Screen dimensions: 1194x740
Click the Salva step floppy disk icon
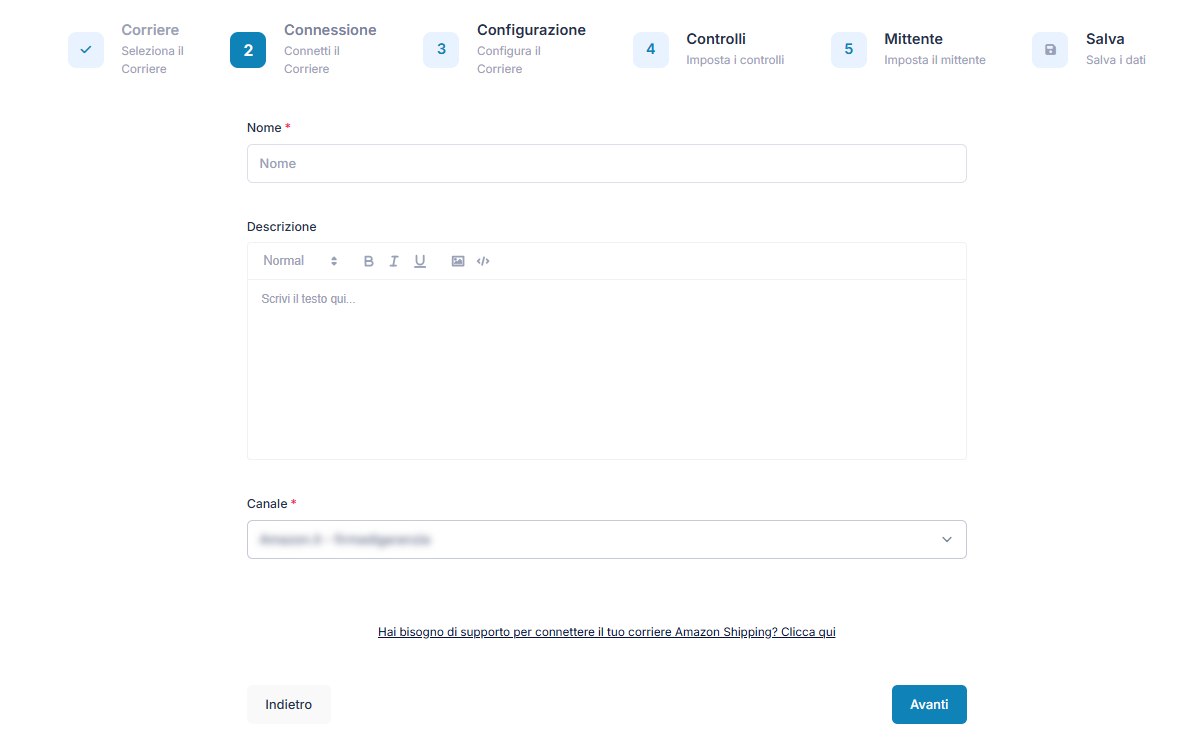point(1049,50)
